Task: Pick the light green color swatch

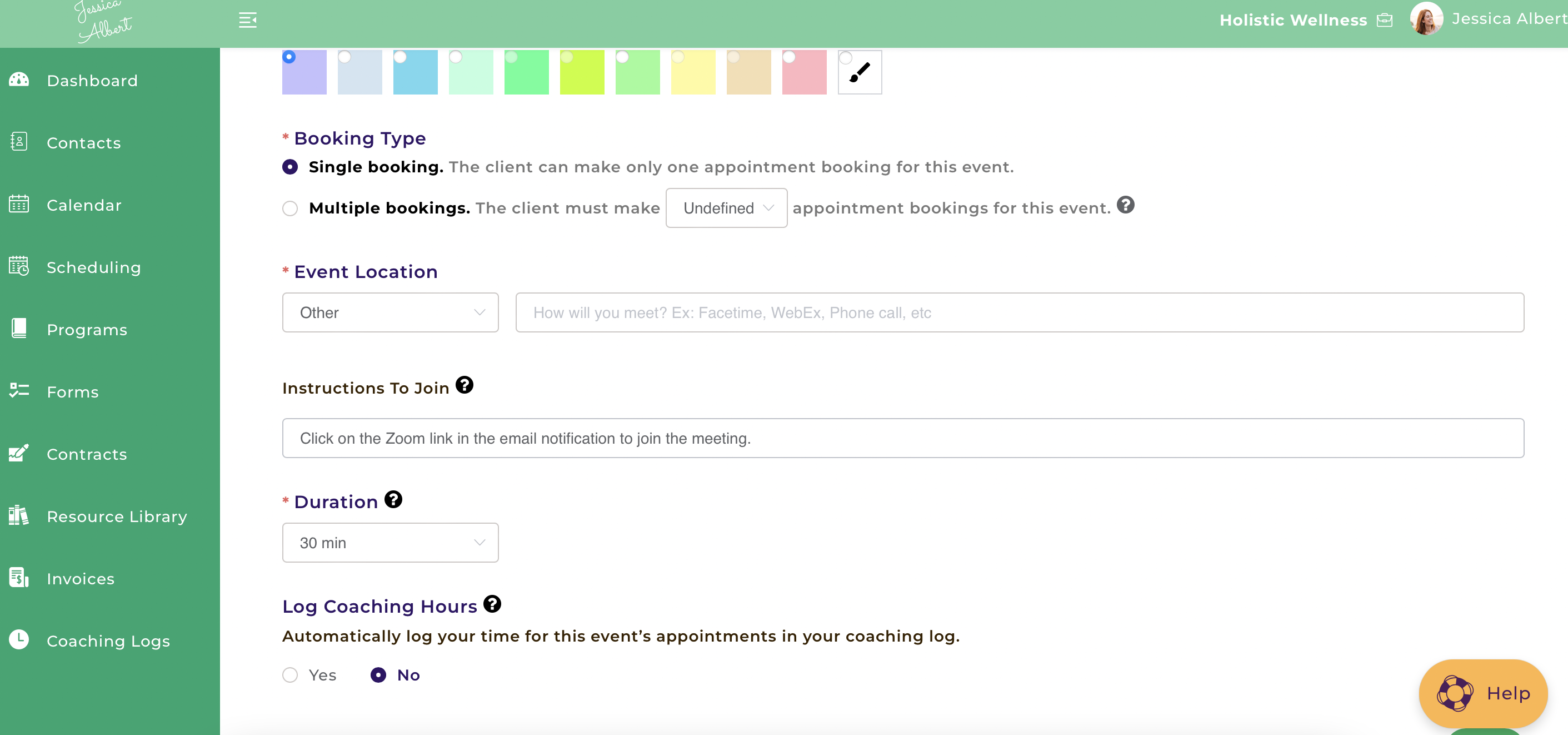Action: pyautogui.click(x=637, y=72)
